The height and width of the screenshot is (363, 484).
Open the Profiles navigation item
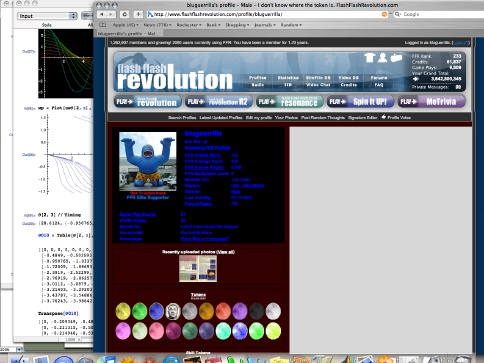(258, 78)
